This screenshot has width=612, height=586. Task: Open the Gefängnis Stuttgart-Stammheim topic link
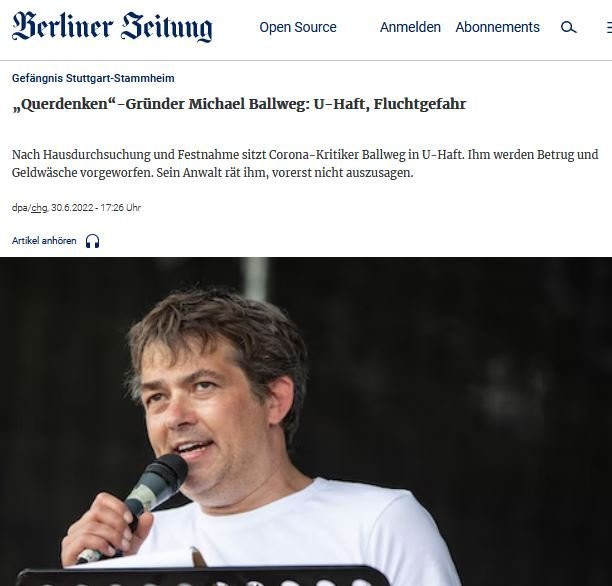93,78
